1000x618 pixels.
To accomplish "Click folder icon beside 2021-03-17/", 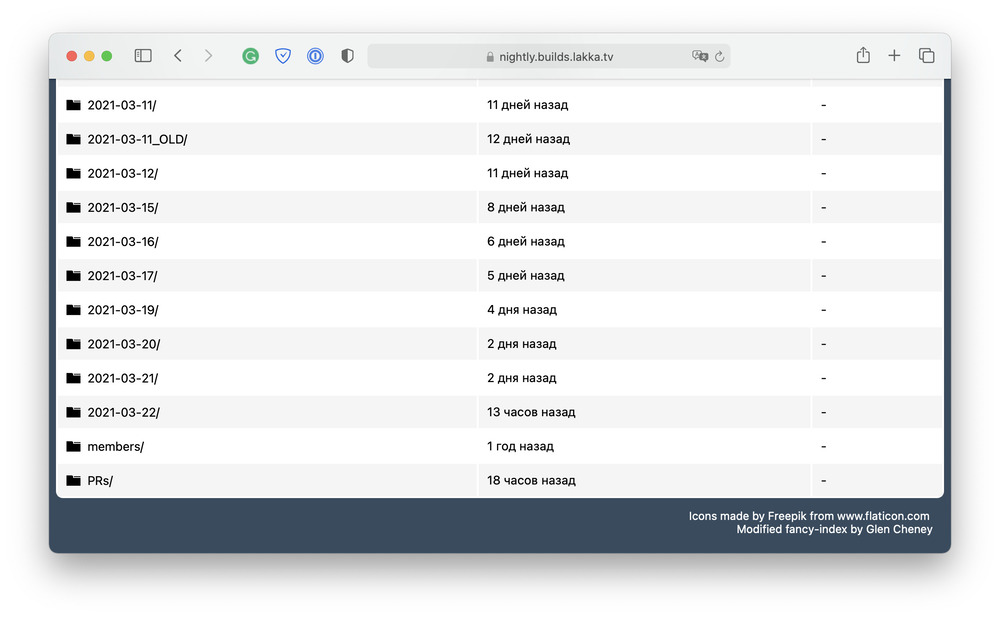I will [73, 275].
